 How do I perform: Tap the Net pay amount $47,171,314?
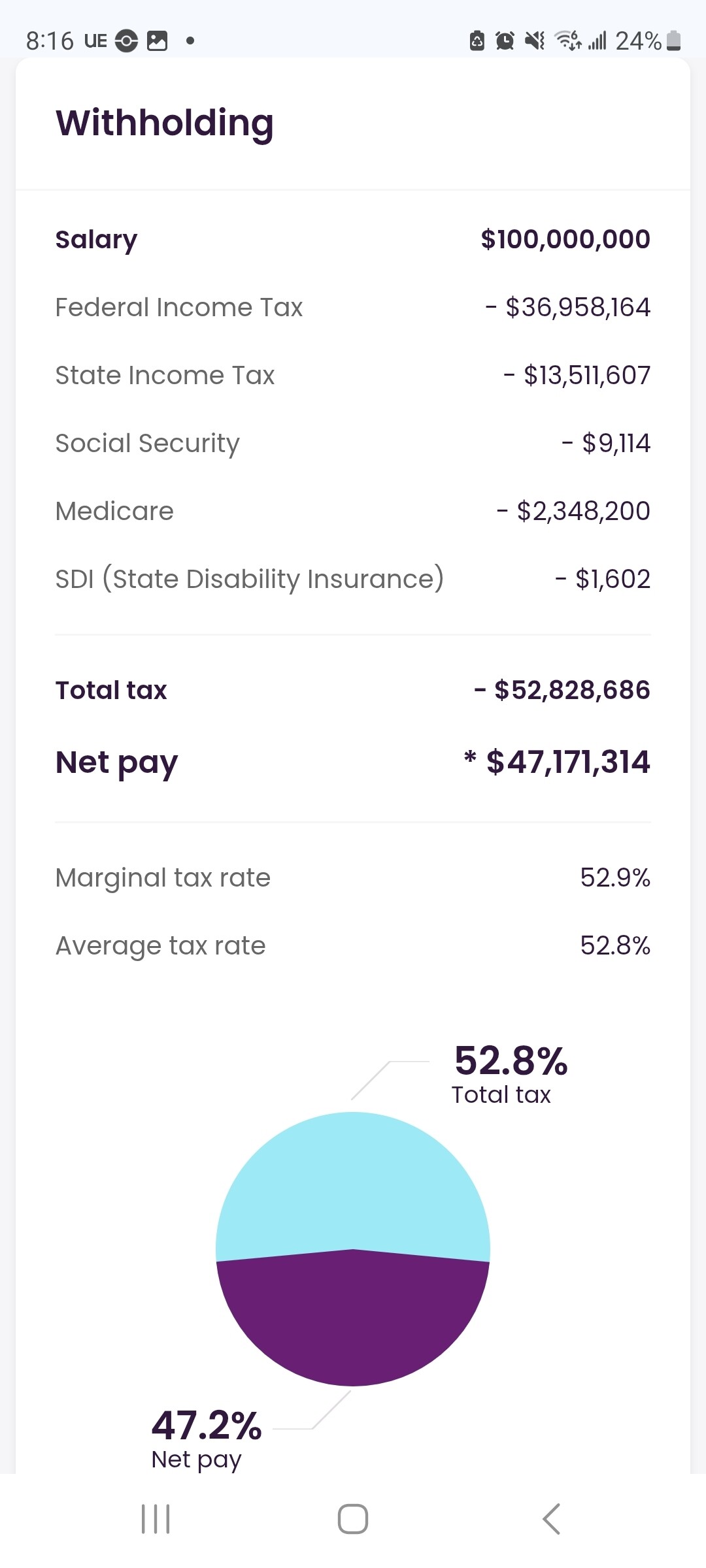point(567,762)
